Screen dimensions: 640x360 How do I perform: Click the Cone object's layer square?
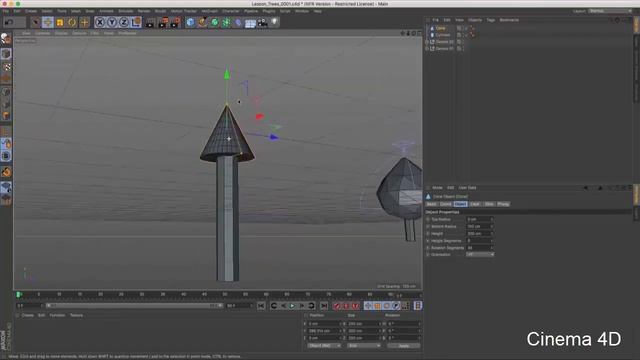pyautogui.click(x=459, y=28)
